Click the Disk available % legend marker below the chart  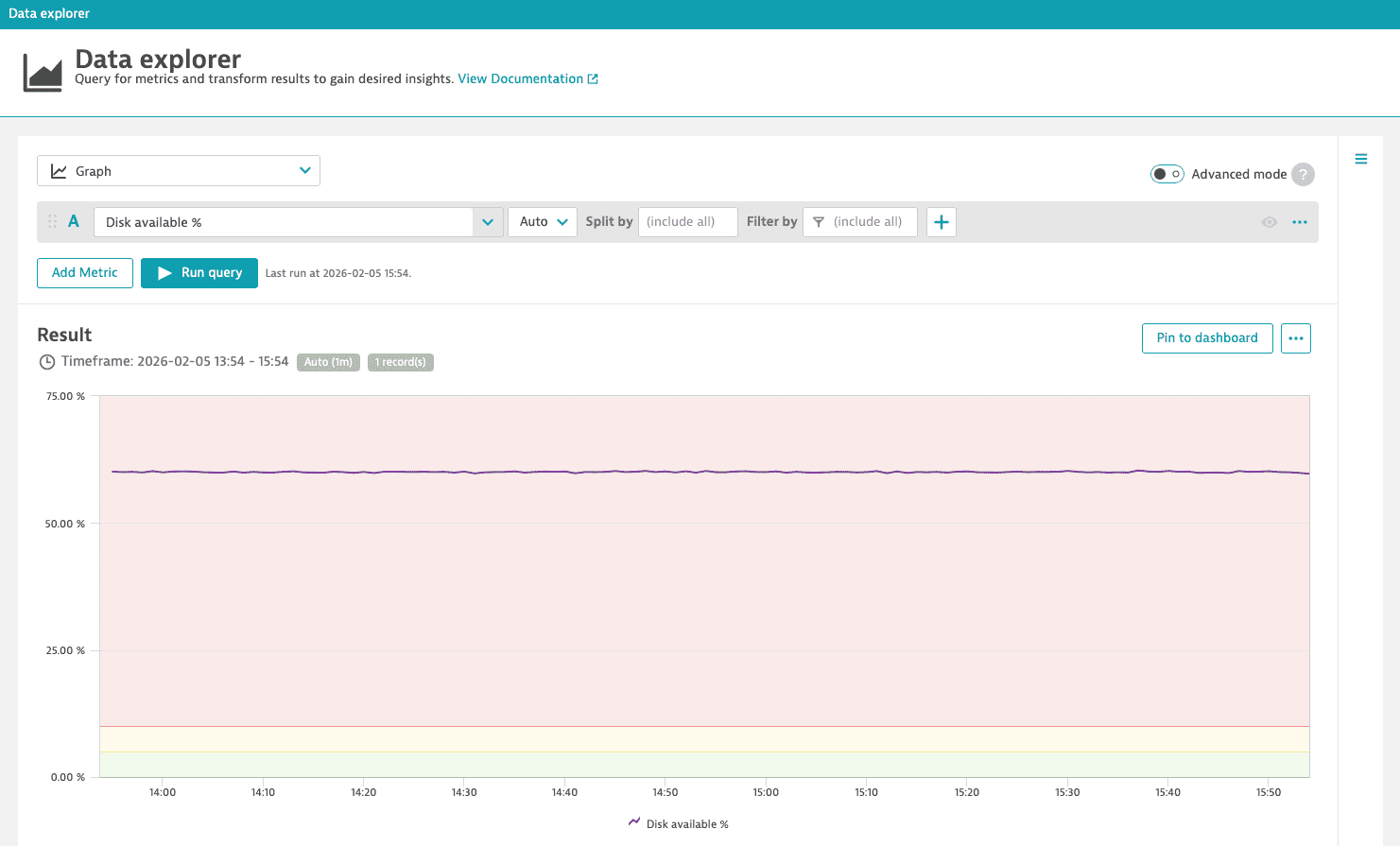point(634,823)
